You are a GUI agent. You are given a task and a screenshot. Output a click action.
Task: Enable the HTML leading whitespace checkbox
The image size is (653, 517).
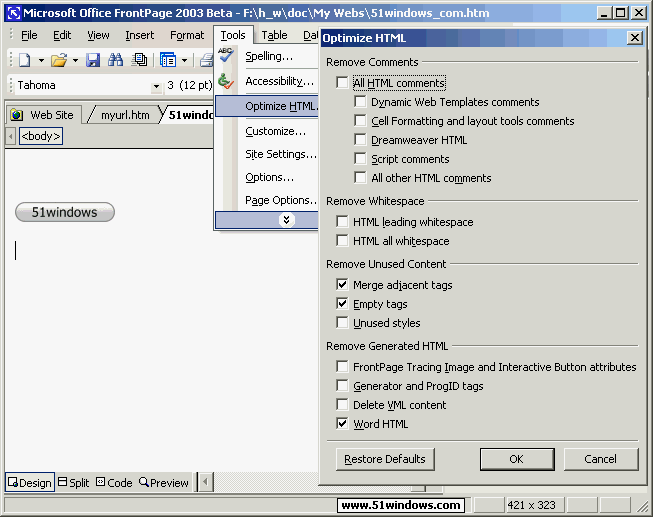point(343,222)
